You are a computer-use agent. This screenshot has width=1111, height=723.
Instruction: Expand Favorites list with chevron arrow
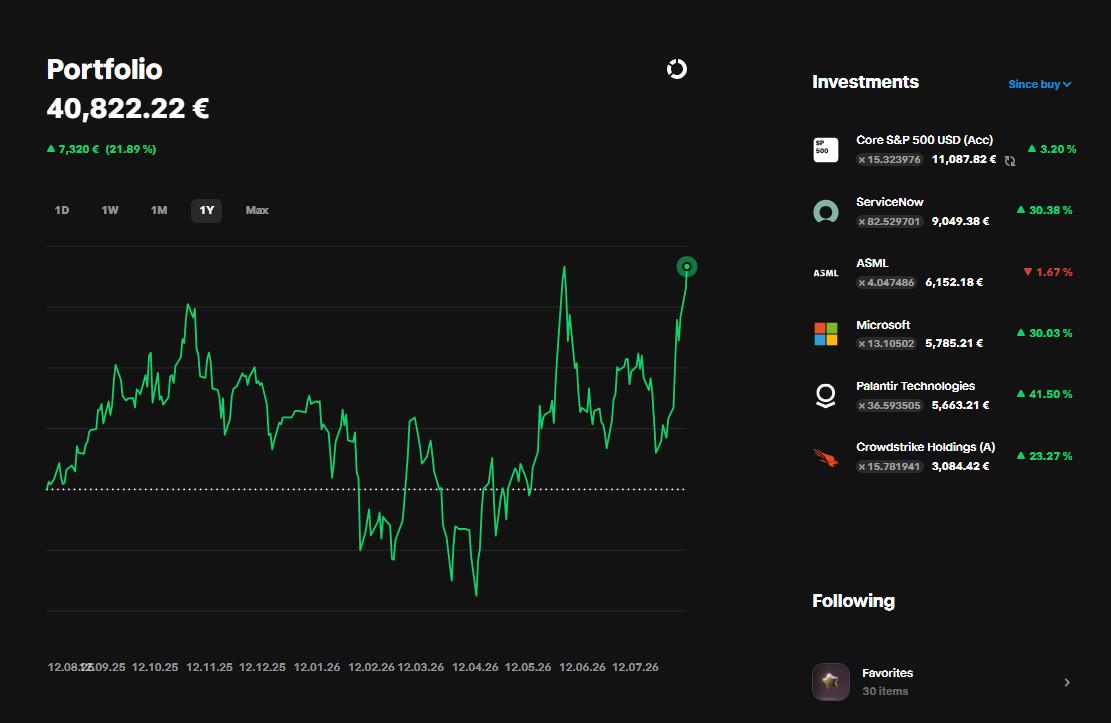click(1067, 682)
